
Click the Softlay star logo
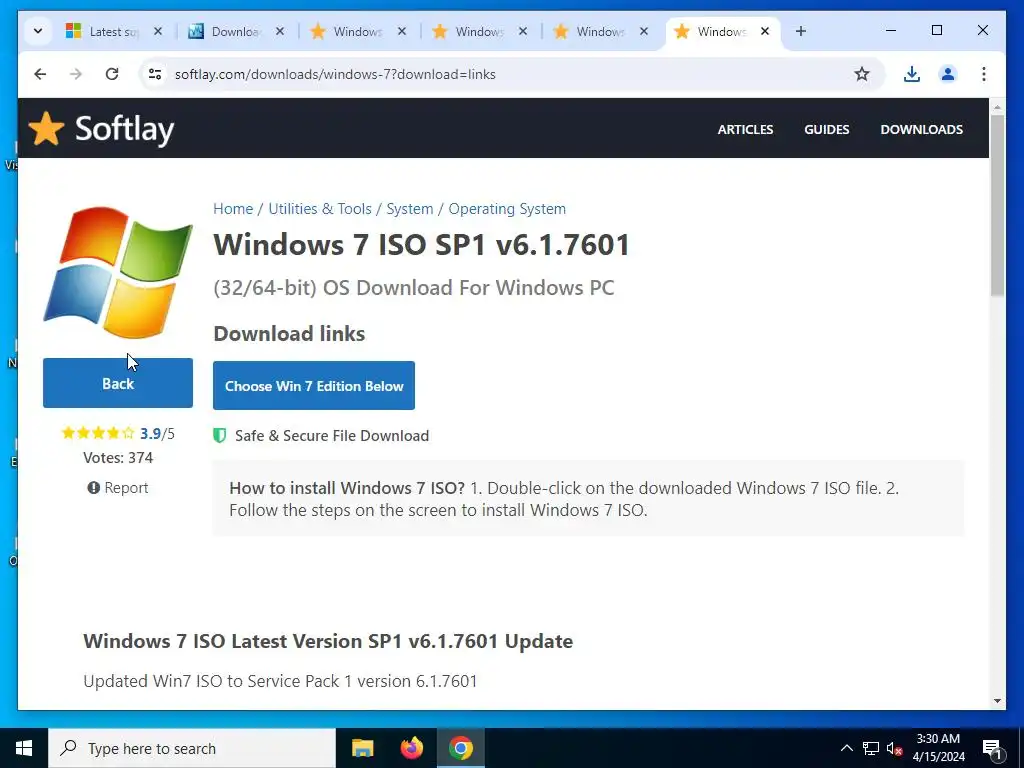pyautogui.click(x=46, y=128)
